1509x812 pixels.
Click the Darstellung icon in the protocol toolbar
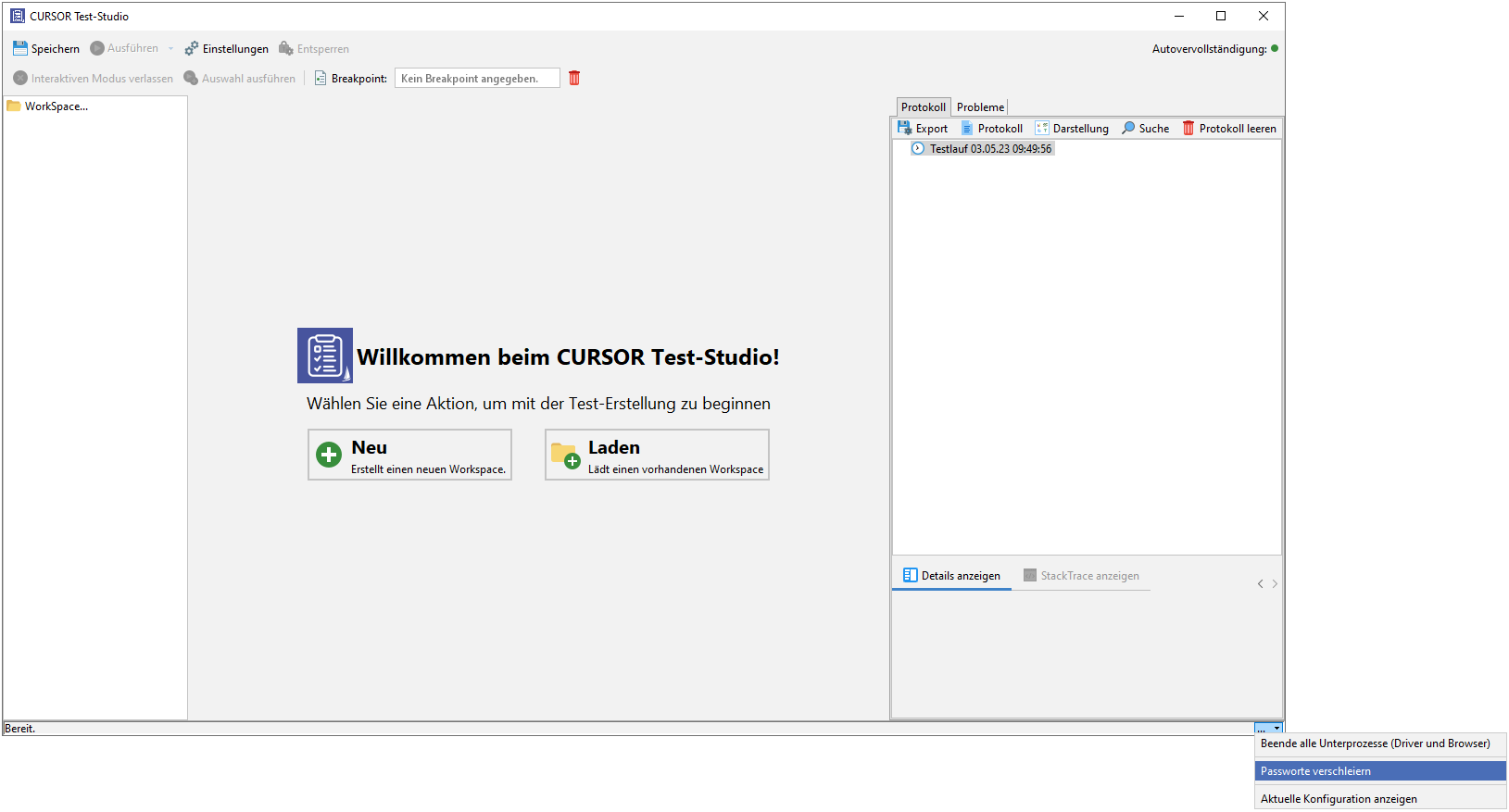pos(1042,129)
